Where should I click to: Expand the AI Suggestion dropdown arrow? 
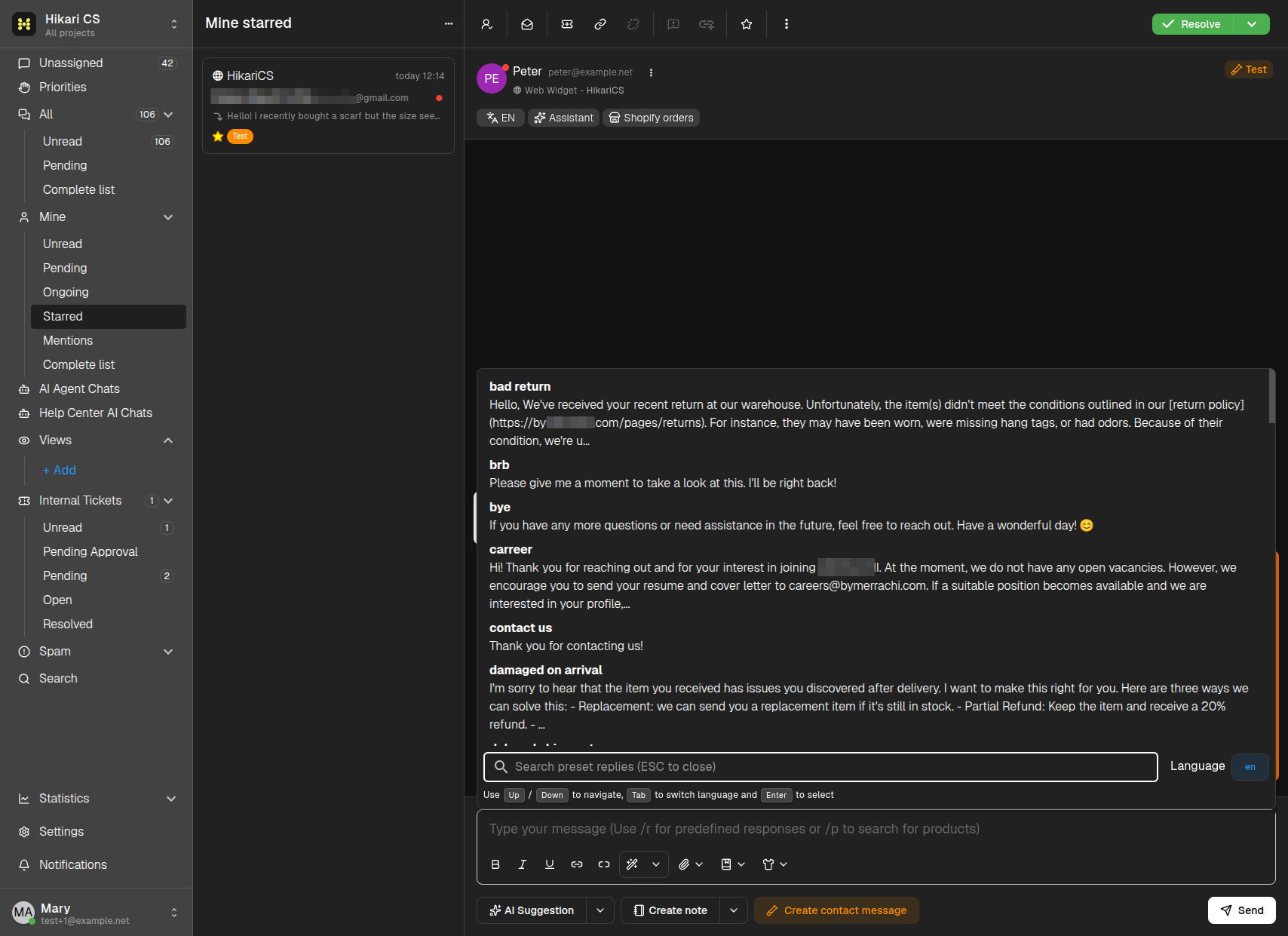(600, 910)
